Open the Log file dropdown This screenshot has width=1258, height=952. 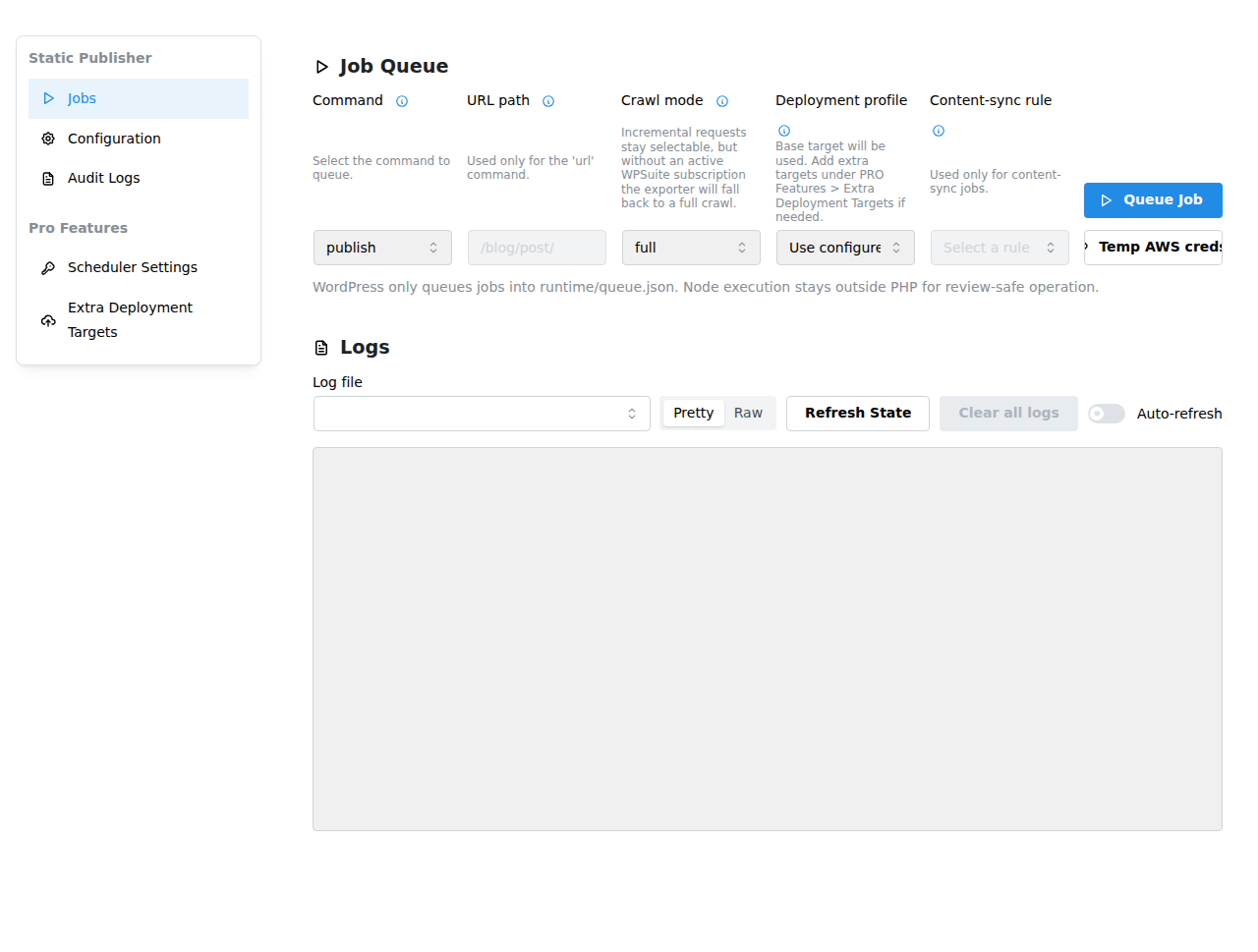click(482, 414)
